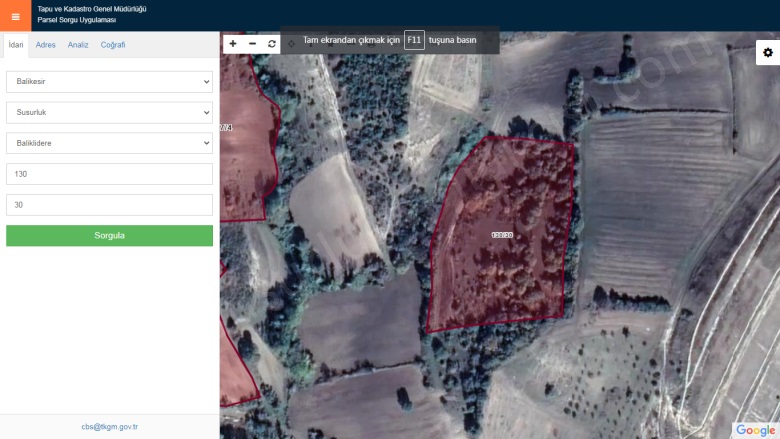The height and width of the screenshot is (439, 780).
Task: Click the cbs@tkgm.gov.tr email link
Action: click(109, 427)
